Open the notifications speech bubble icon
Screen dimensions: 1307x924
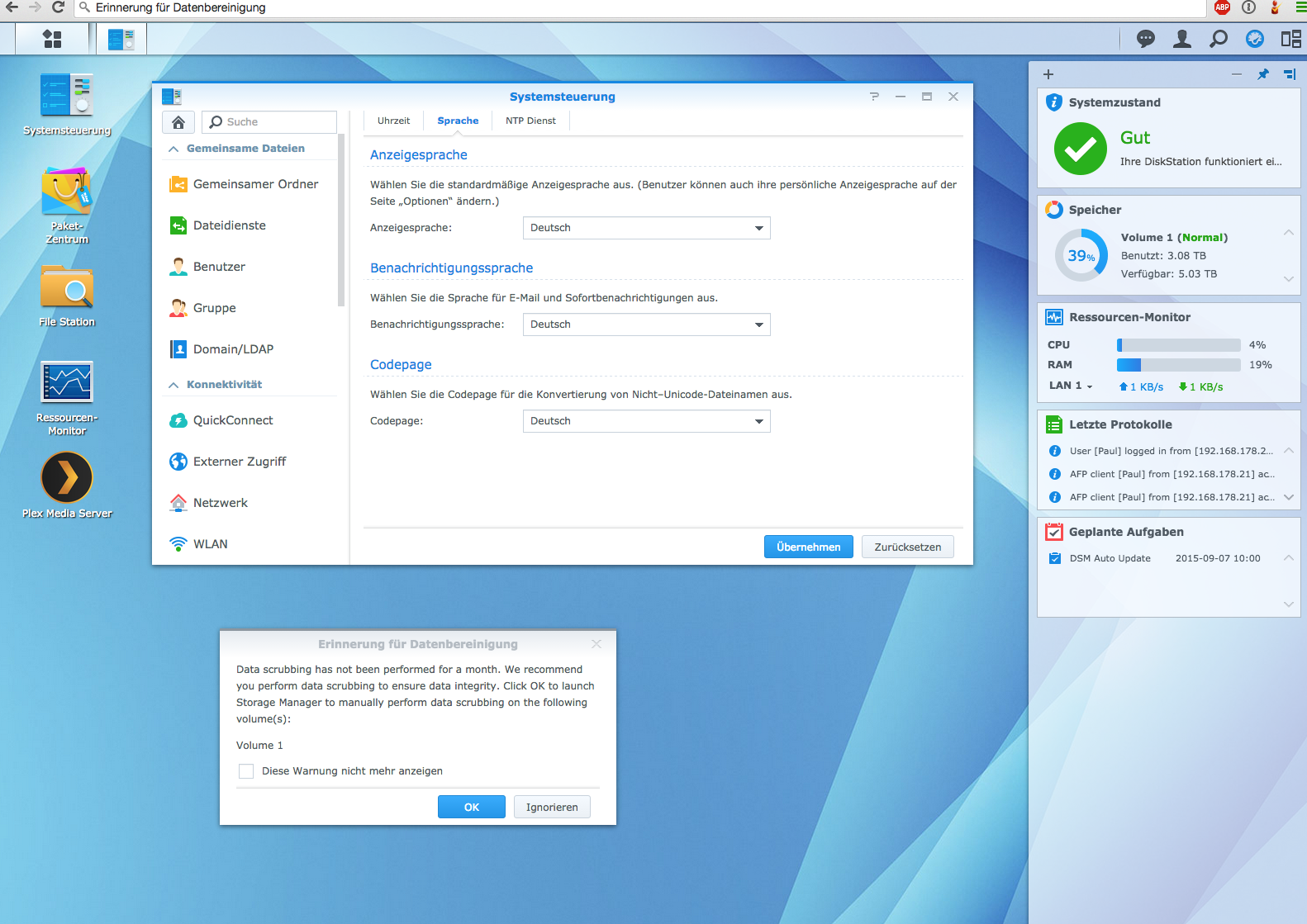(x=1145, y=39)
